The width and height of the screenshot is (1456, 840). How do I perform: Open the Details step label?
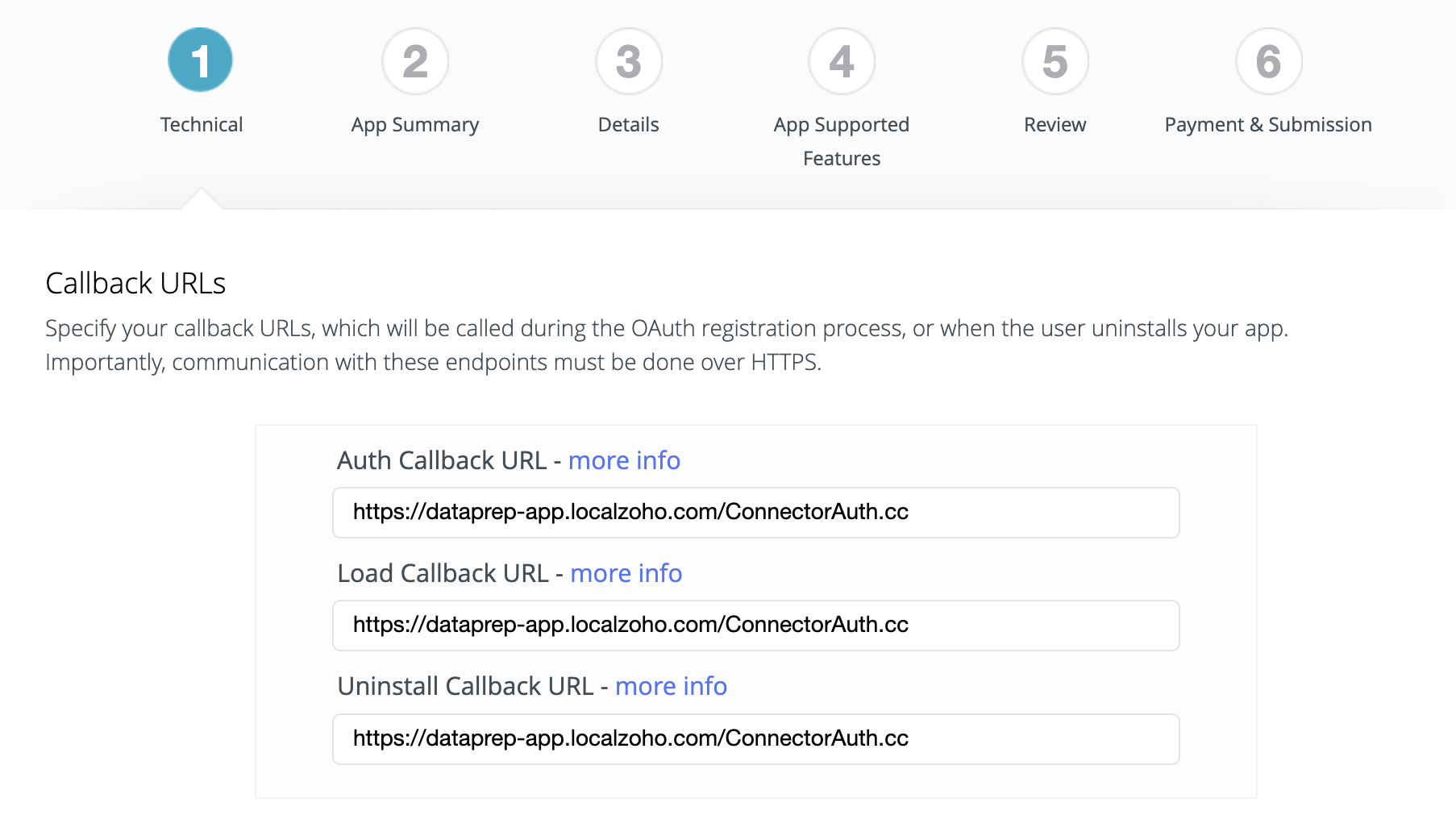(x=629, y=125)
